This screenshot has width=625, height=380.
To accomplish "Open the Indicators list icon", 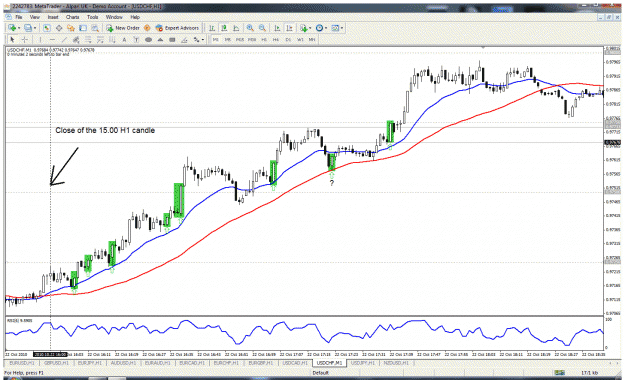I will coord(304,28).
